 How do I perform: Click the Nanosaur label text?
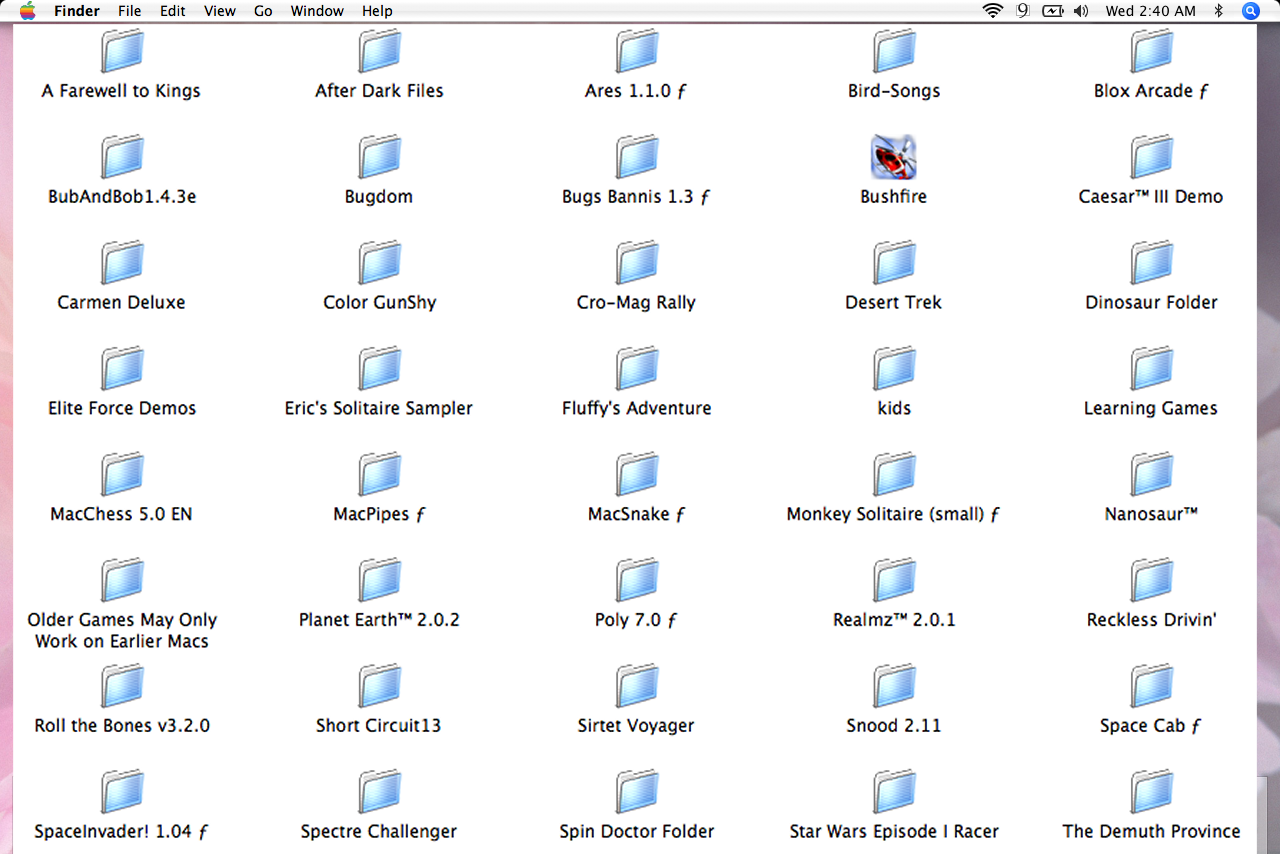click(x=1151, y=514)
